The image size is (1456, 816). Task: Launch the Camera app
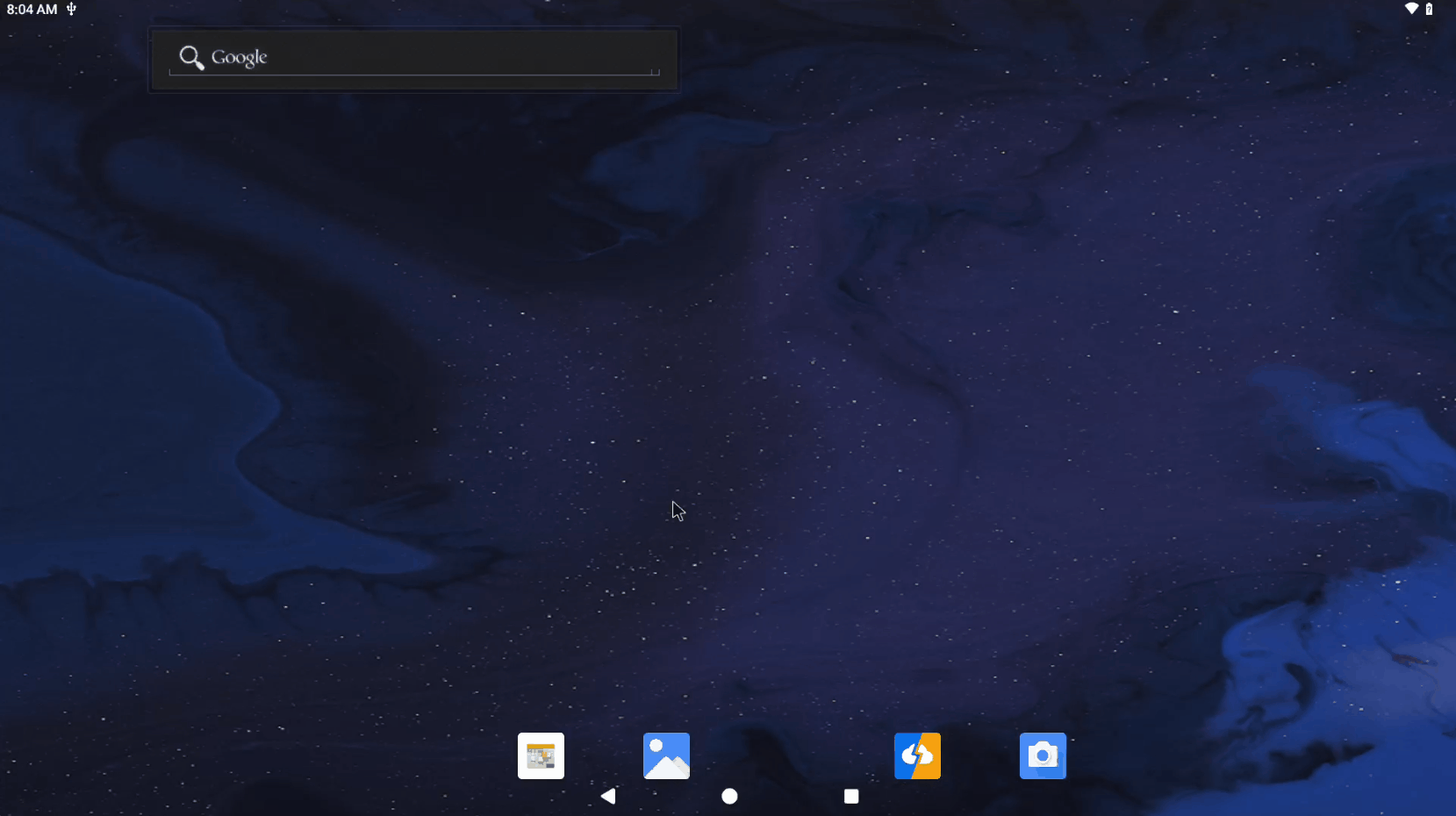1042,755
